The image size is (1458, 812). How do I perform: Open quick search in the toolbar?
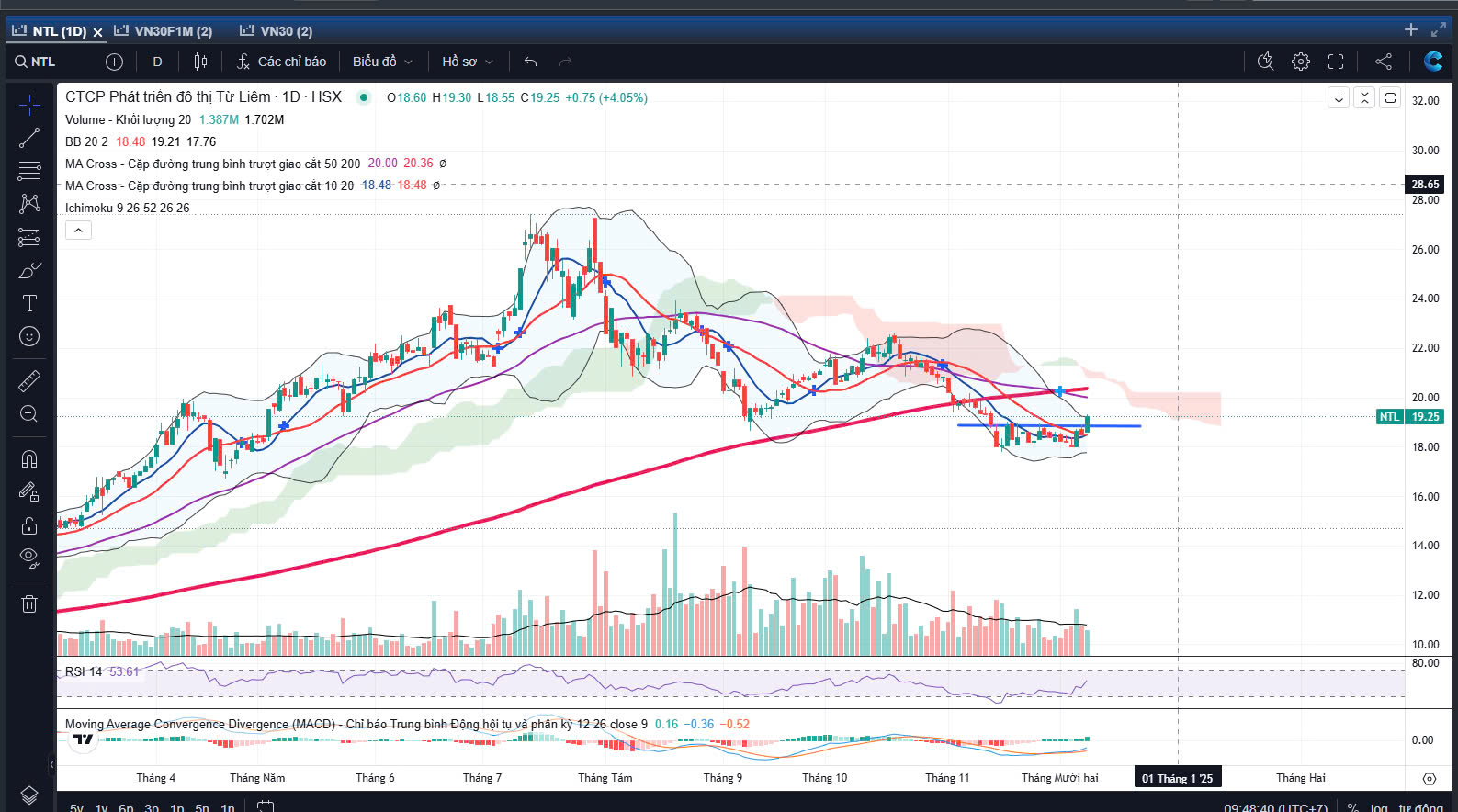(1265, 62)
